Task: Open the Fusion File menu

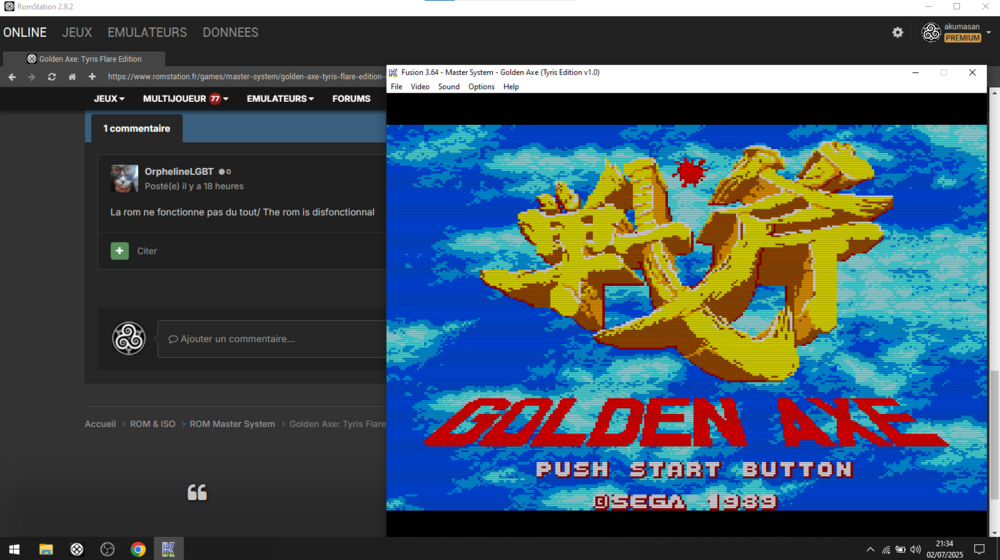Action: click(x=396, y=87)
